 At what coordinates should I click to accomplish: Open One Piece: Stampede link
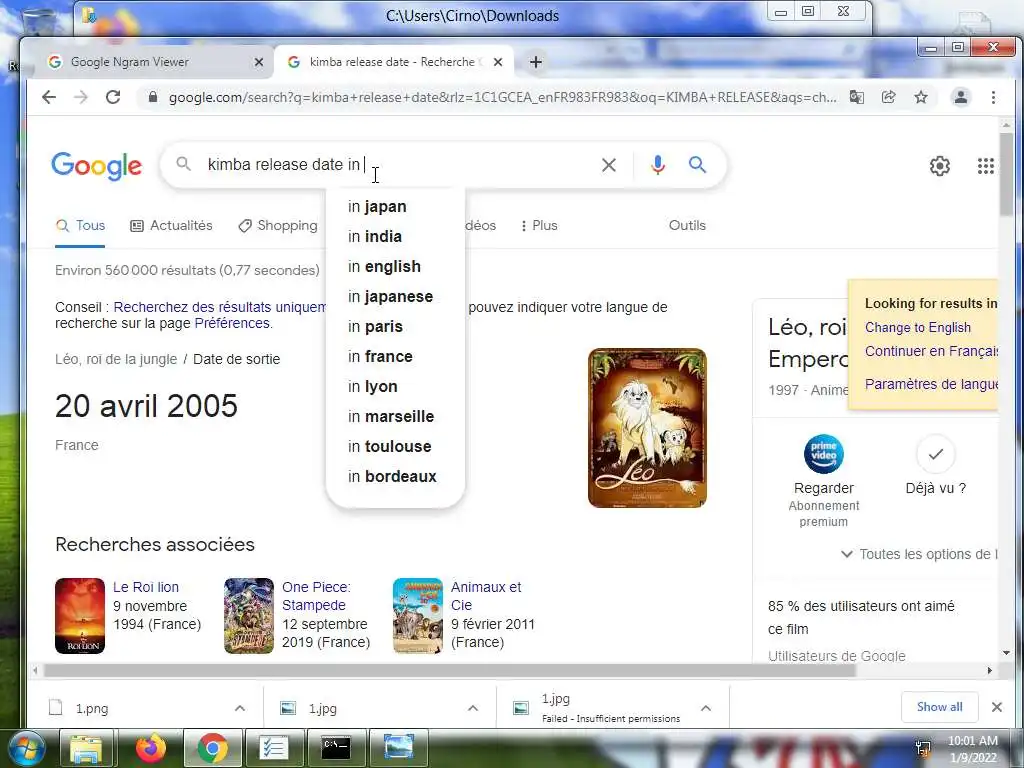316,596
